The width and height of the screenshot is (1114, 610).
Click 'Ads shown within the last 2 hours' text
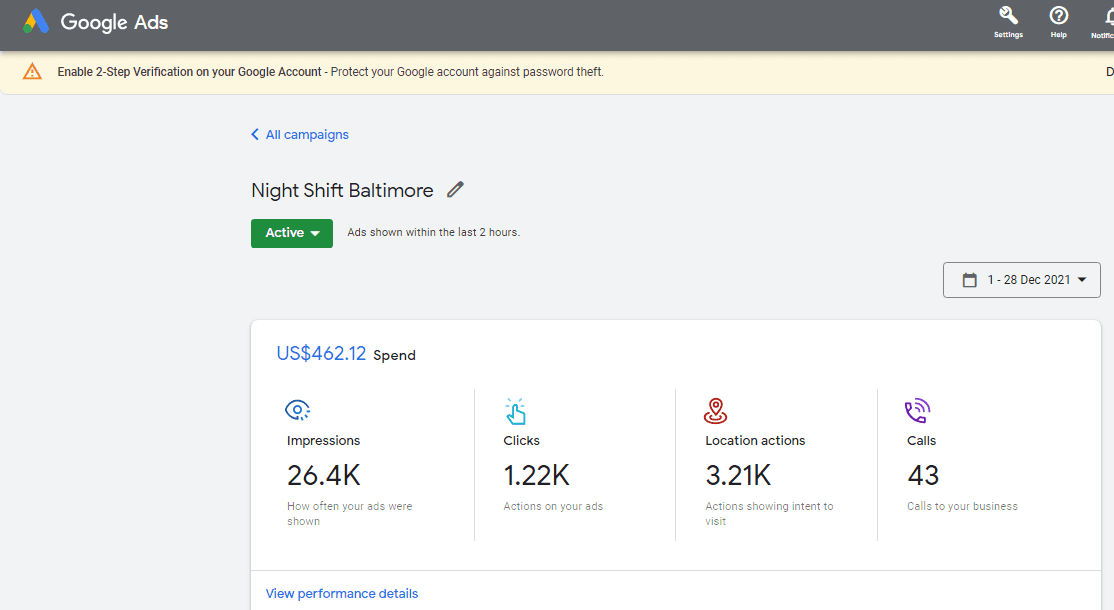pyautogui.click(x=433, y=232)
